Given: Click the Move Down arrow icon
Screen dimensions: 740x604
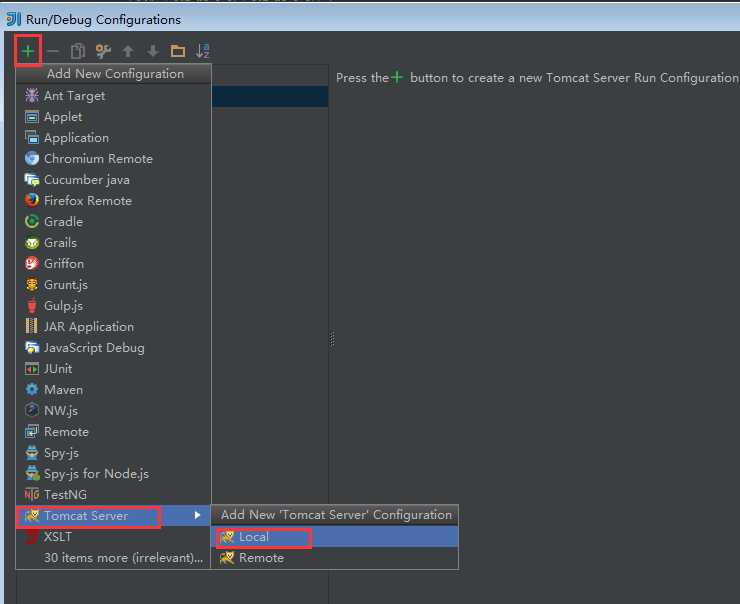Looking at the screenshot, I should 153,50.
